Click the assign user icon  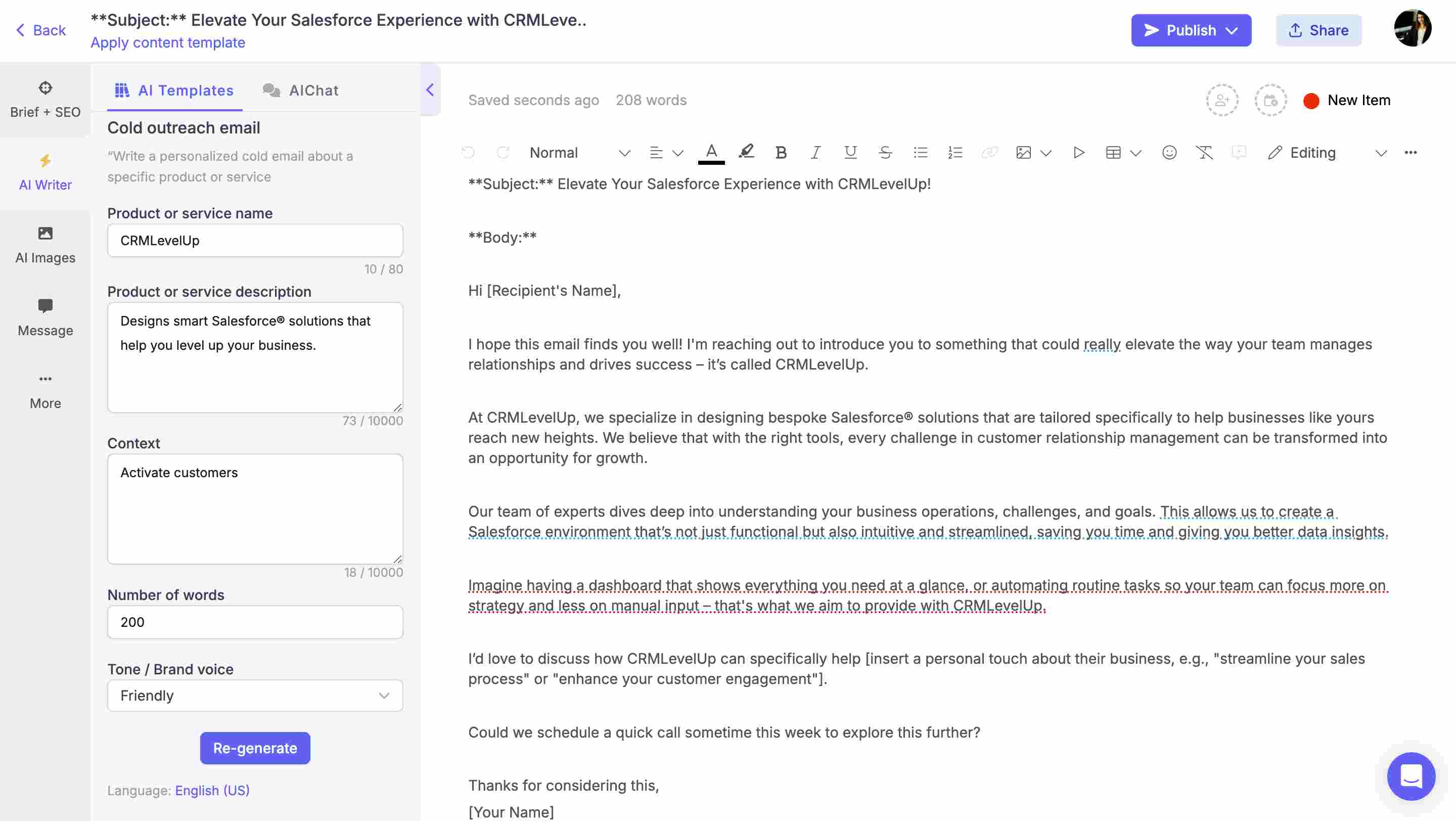(1222, 100)
